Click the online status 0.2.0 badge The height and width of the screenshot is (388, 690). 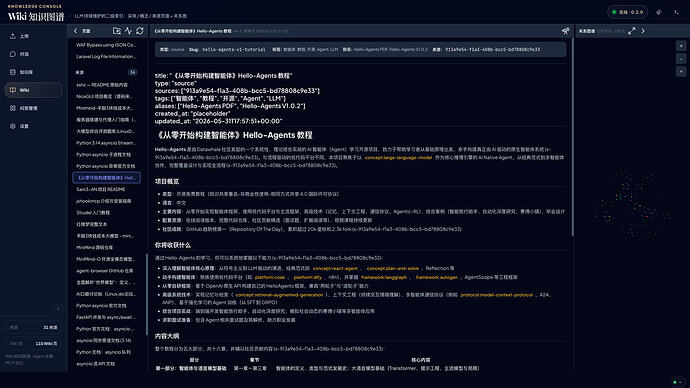pos(628,12)
